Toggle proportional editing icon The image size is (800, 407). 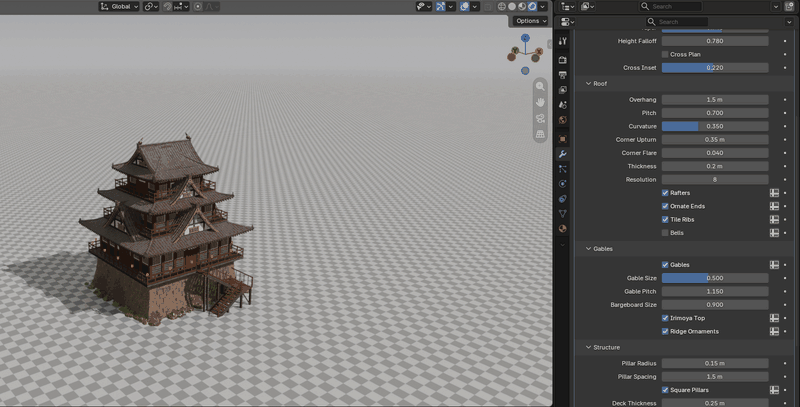(198, 7)
